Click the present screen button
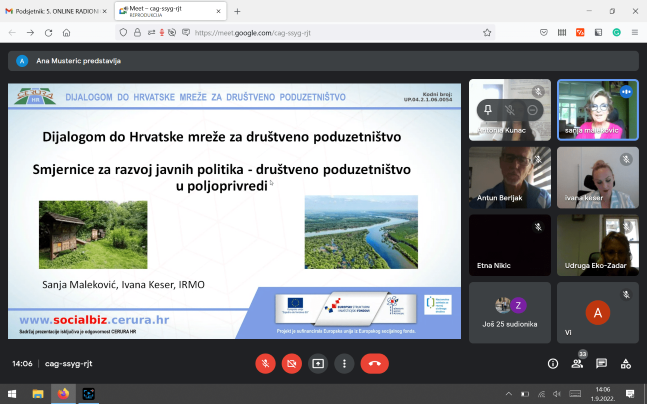 tap(319, 364)
